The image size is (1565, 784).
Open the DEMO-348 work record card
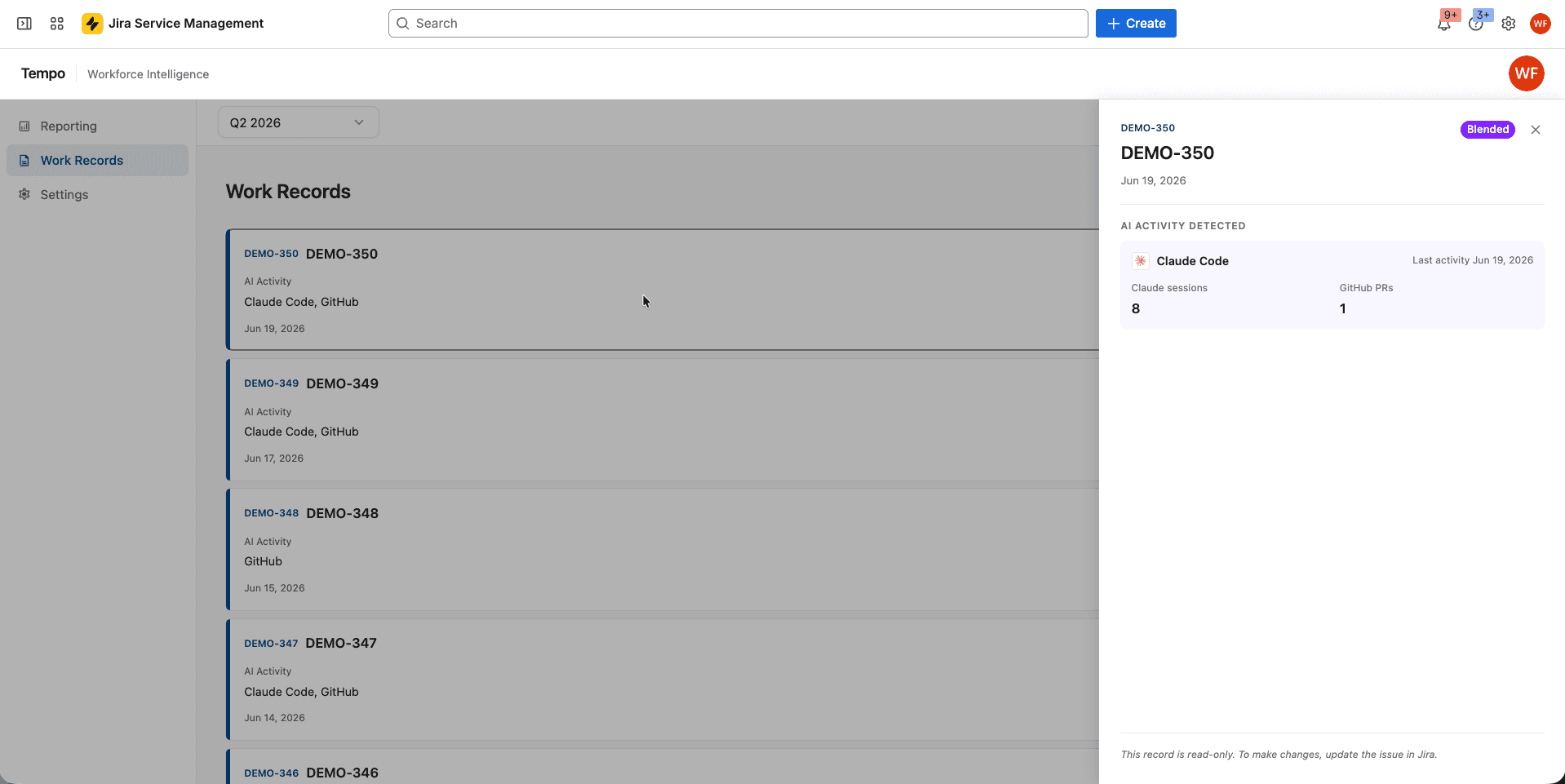point(663,549)
